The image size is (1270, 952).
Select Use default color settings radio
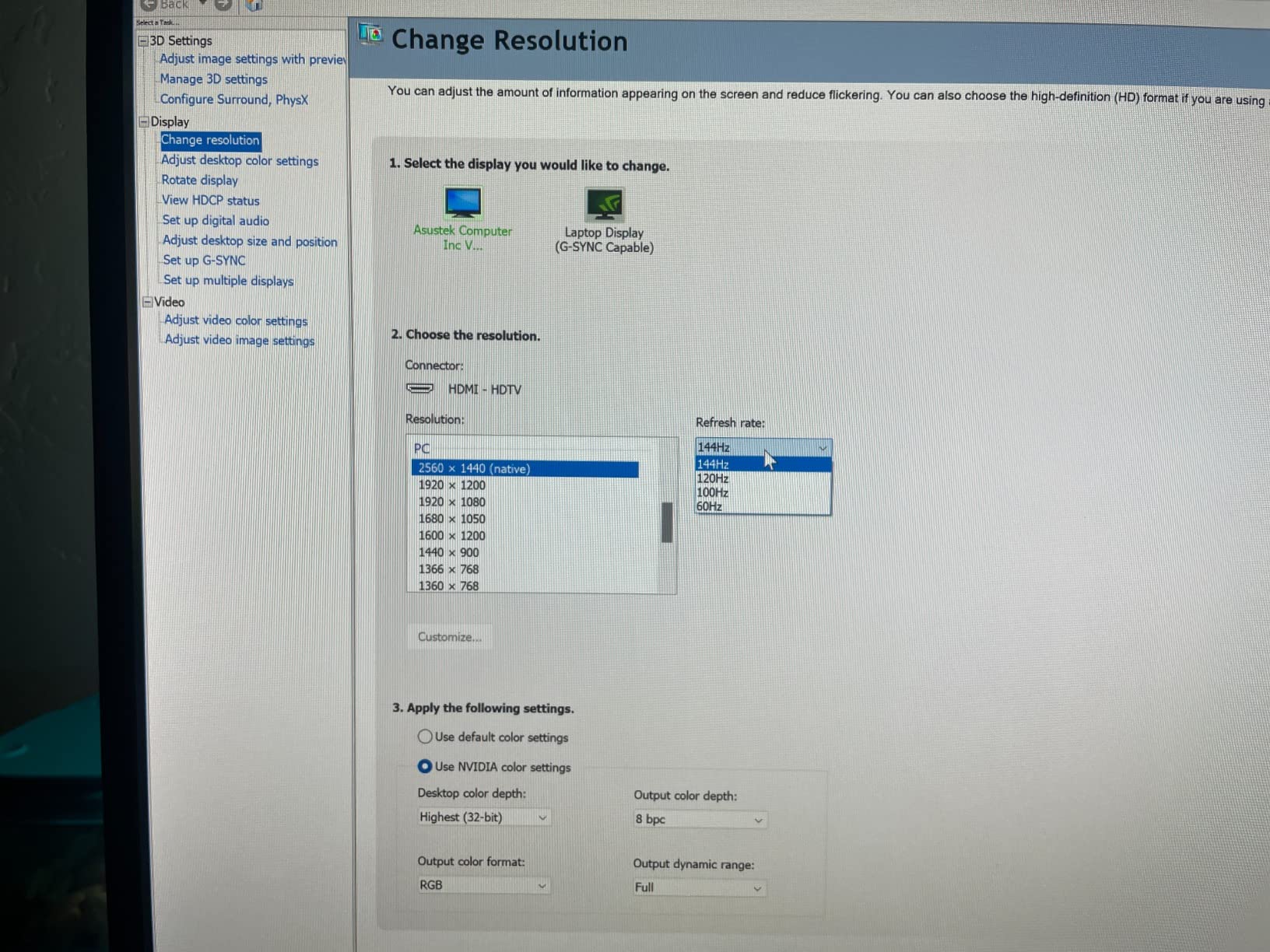tap(425, 736)
